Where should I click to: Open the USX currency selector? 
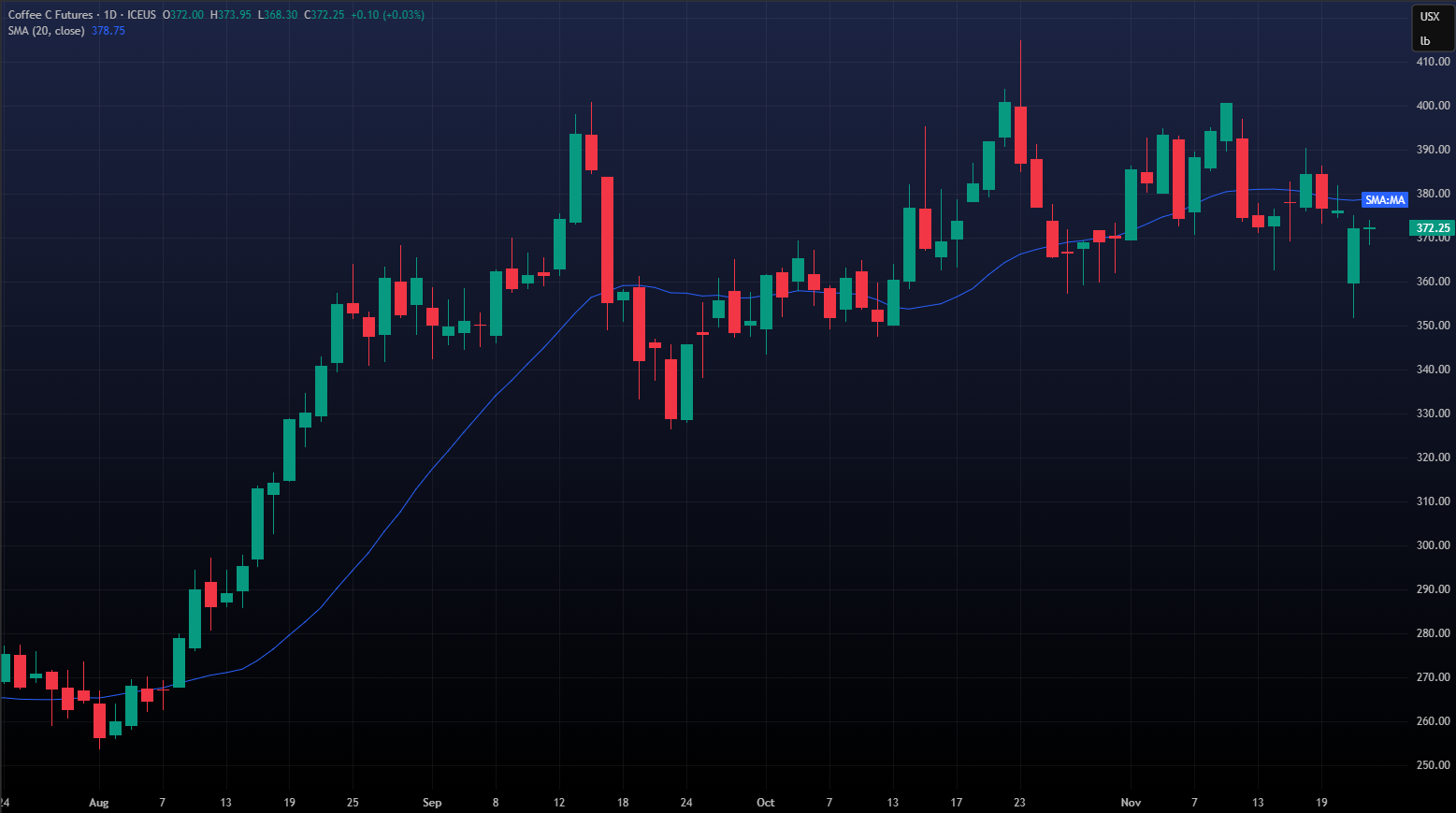click(1430, 16)
